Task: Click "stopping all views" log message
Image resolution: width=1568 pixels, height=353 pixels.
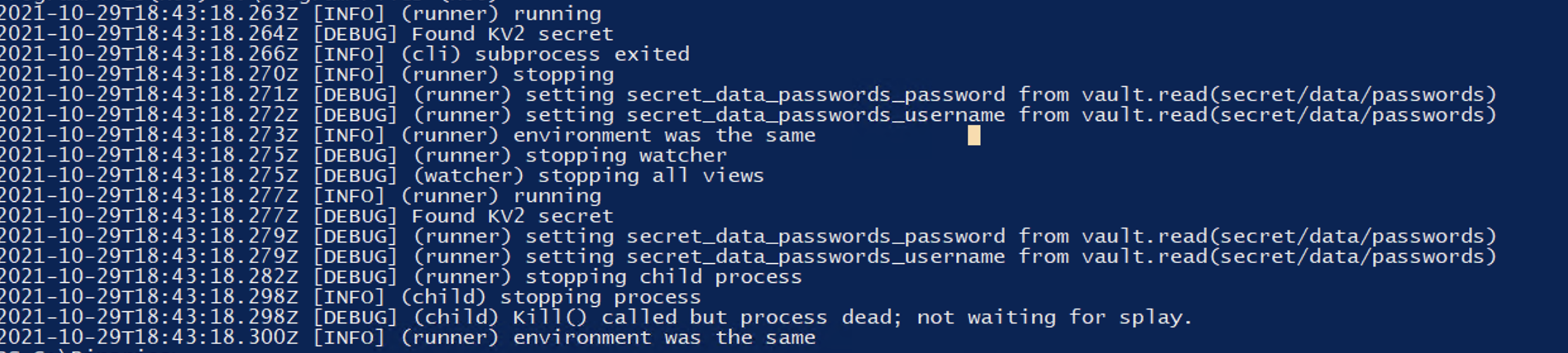Action: coord(651,176)
